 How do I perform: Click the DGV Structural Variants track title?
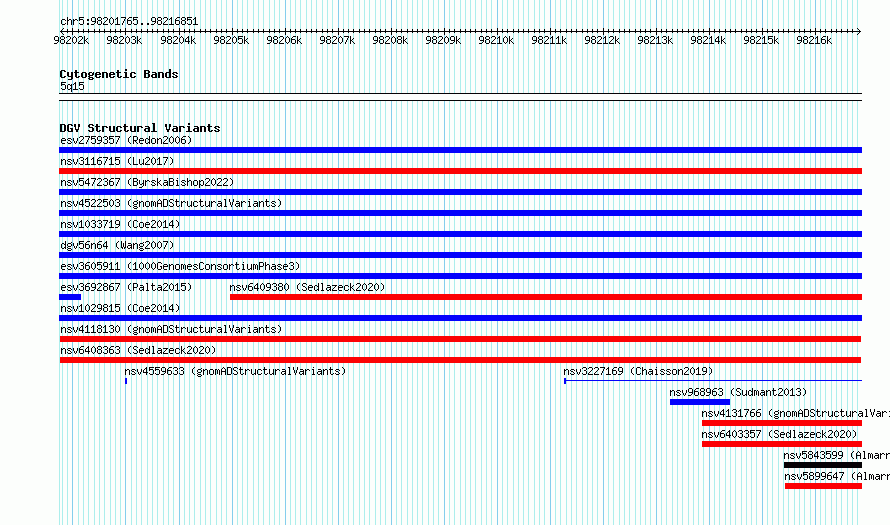[140, 128]
